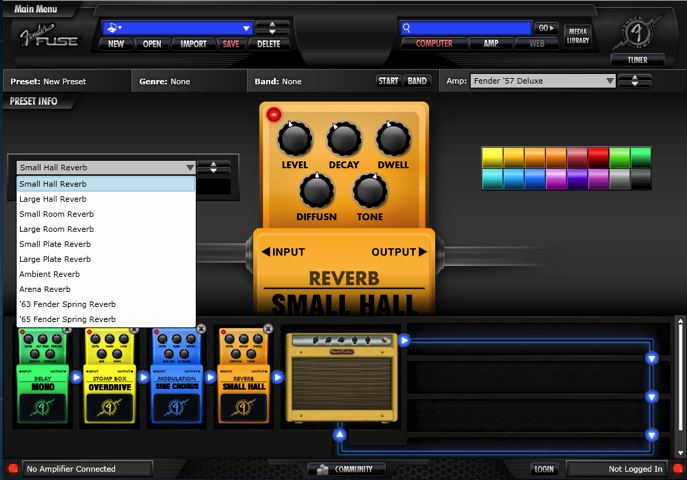This screenshot has height=480, width=687.
Task: Choose '63 Fender Spring Reverb
Action: coord(106,304)
